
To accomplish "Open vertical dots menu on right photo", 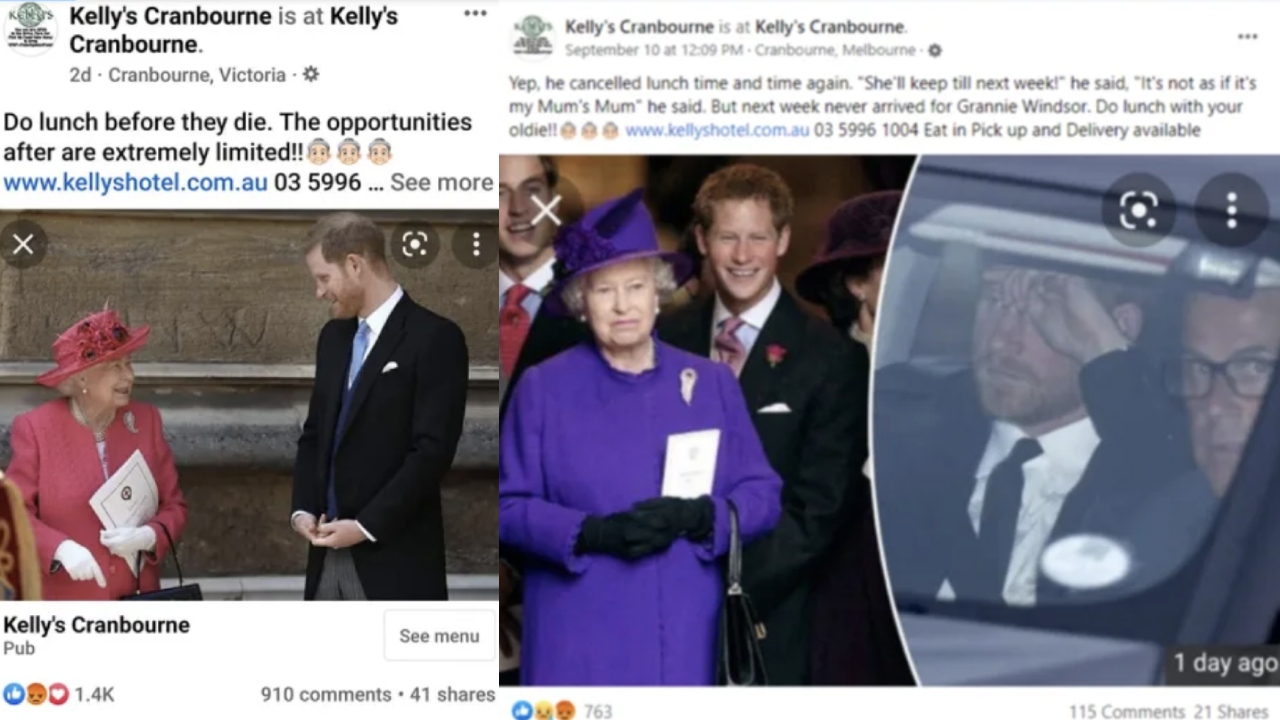I will click(1231, 210).
